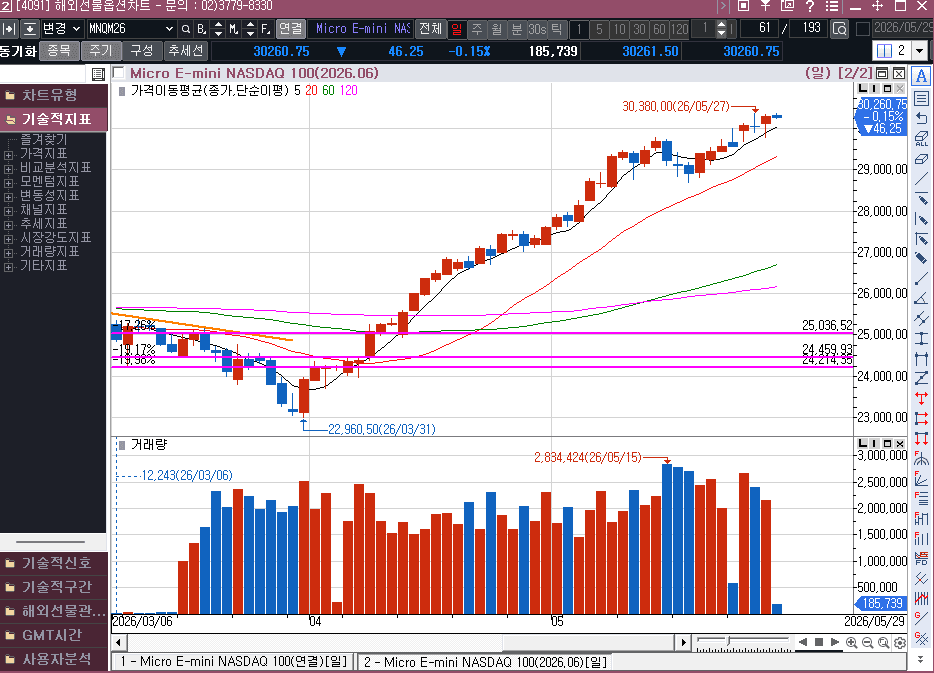Screen dimensions: 934x673
Task: Click the horizontal scrollbar right arrow
Action: (683, 643)
